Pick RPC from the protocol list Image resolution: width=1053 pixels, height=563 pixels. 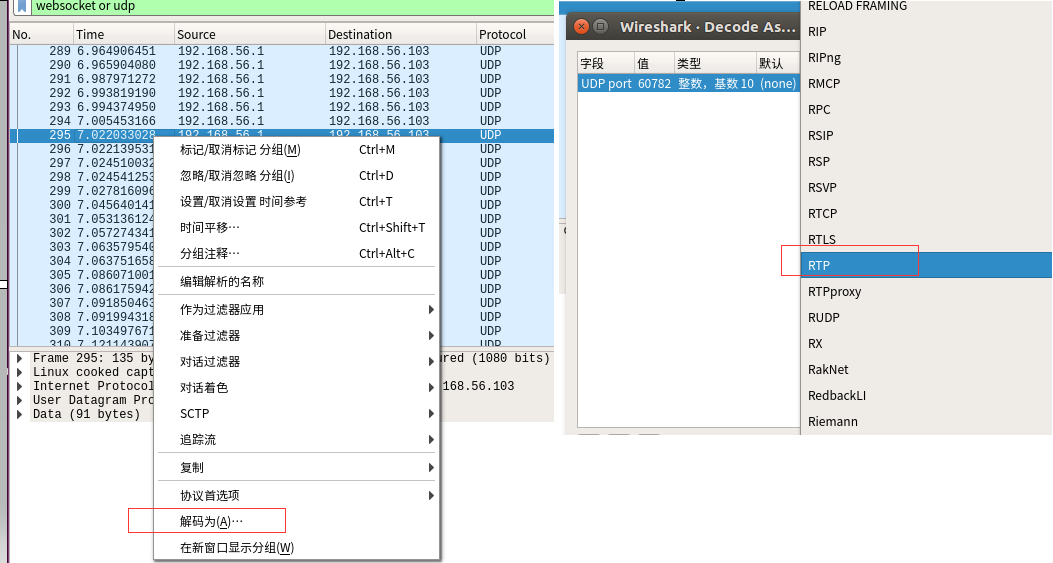tap(926, 110)
